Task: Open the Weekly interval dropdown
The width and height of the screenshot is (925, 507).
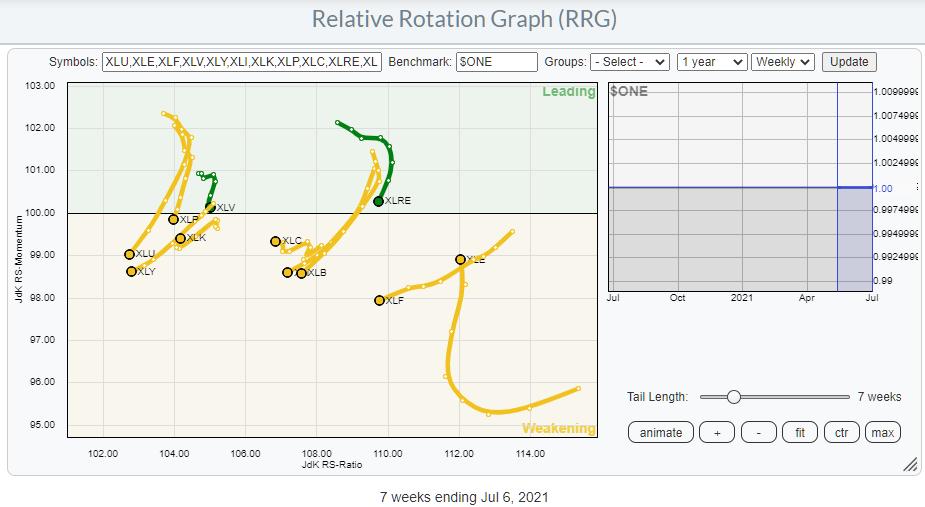Action: (783, 62)
